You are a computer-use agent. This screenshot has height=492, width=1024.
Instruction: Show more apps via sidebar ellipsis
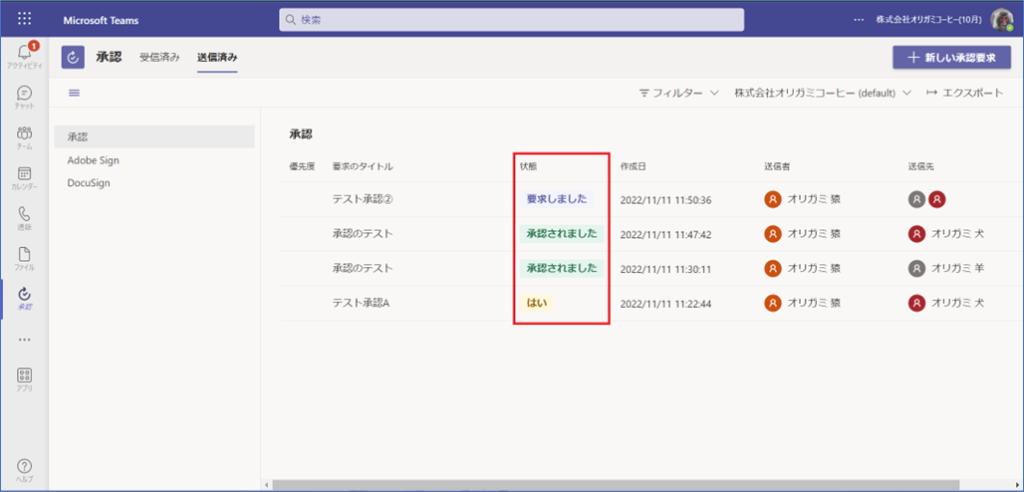[25, 339]
